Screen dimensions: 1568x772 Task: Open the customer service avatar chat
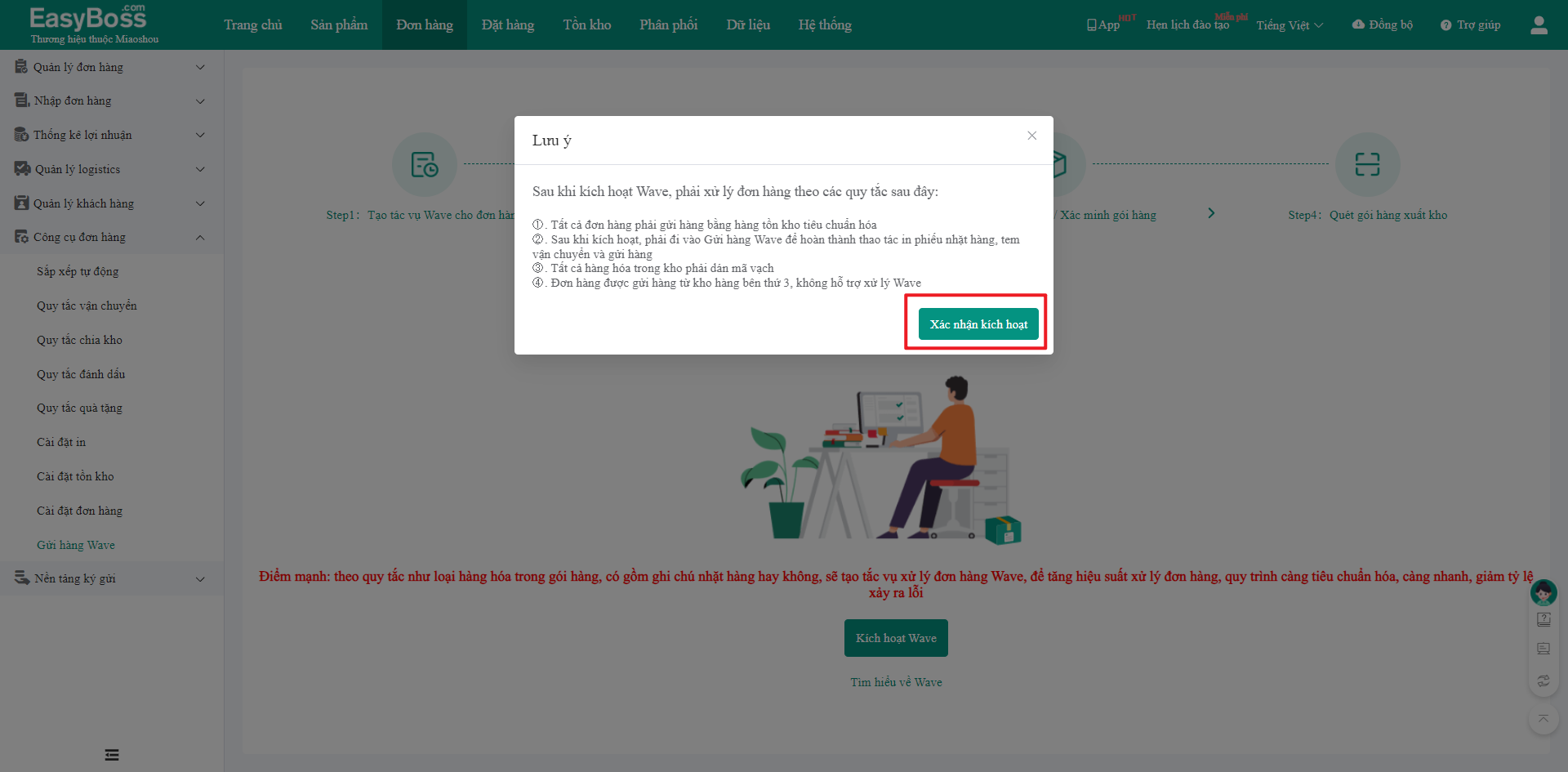(1543, 592)
